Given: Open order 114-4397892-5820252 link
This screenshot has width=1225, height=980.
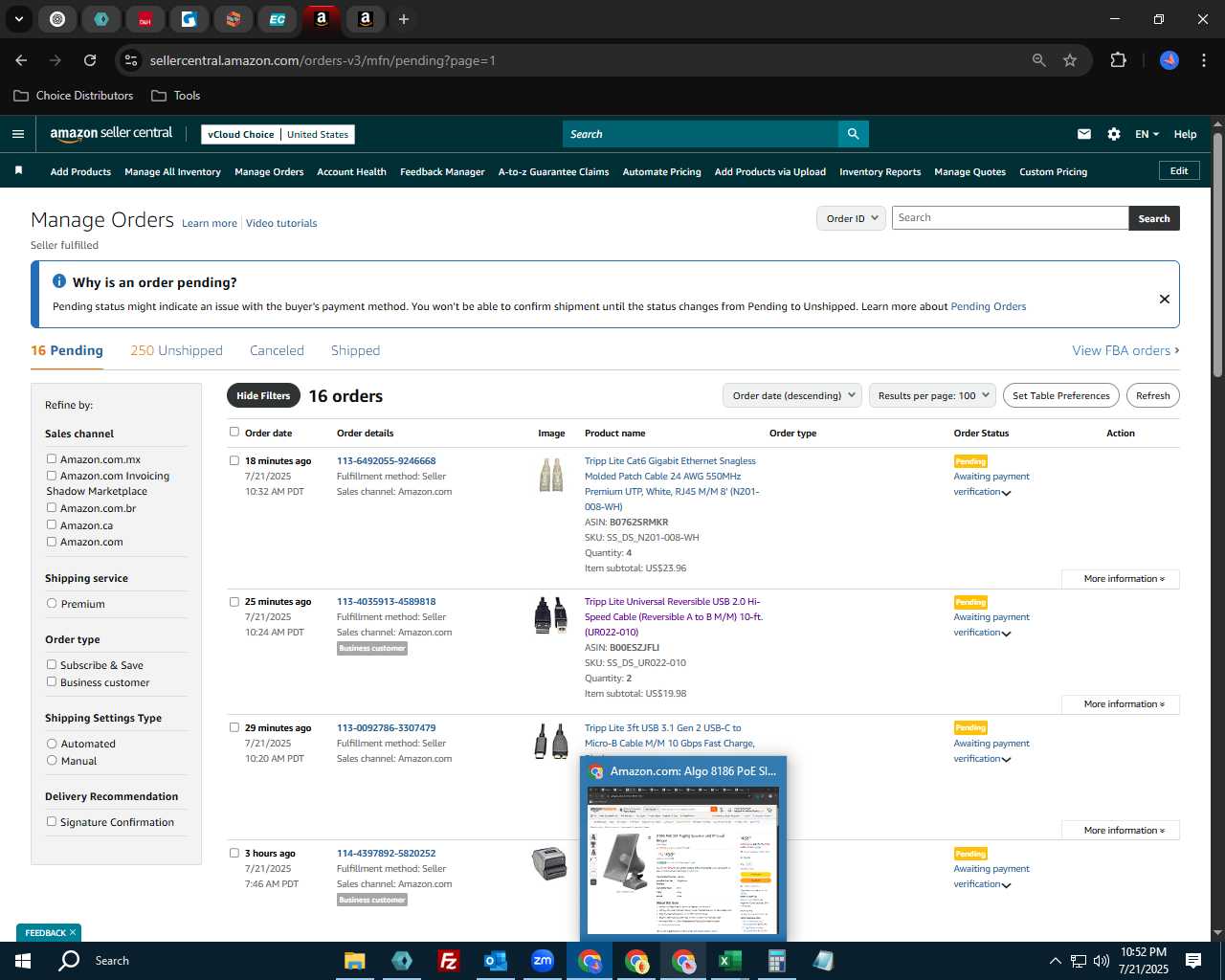Looking at the screenshot, I should [x=386, y=853].
